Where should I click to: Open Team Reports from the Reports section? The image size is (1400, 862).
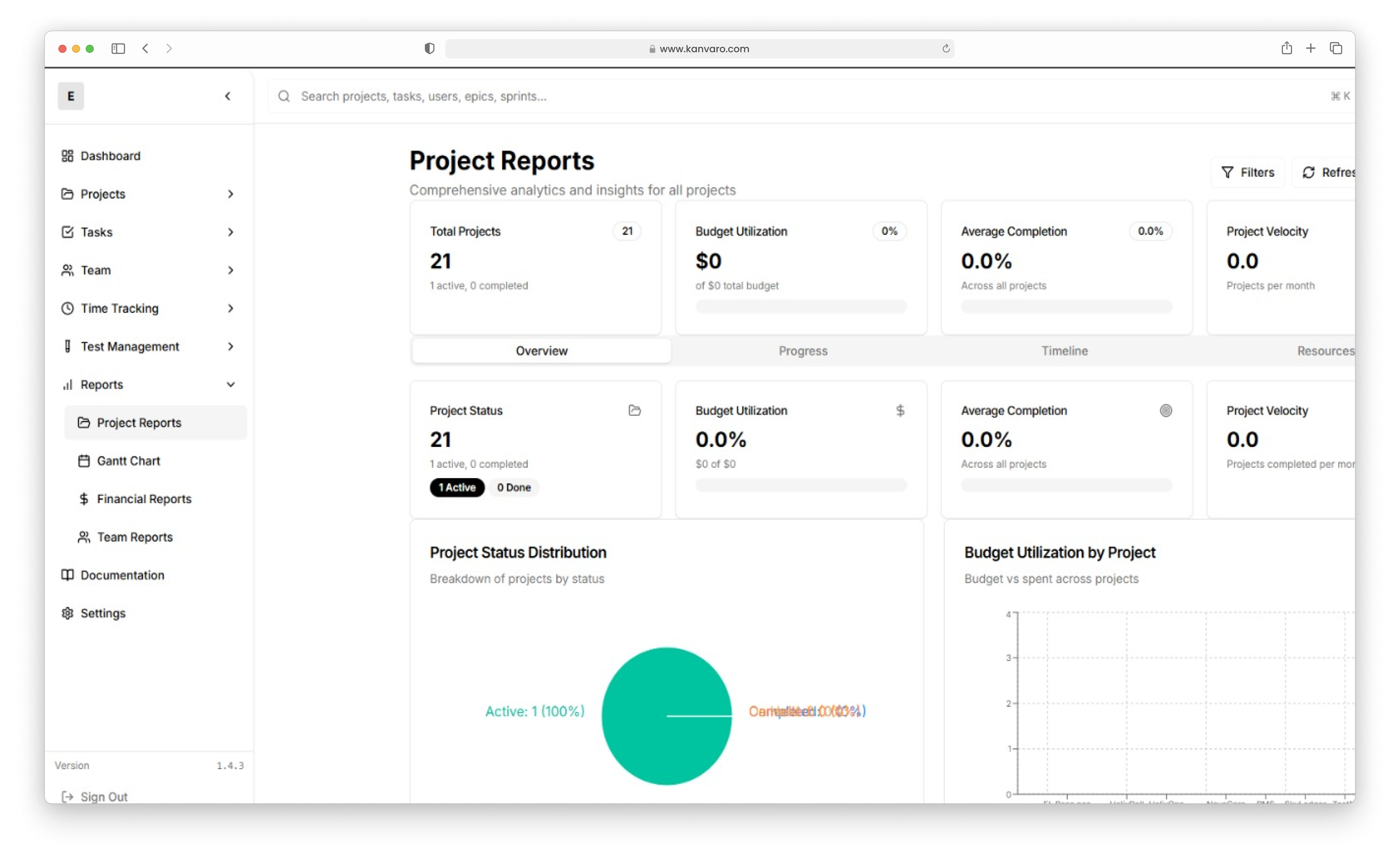click(135, 536)
